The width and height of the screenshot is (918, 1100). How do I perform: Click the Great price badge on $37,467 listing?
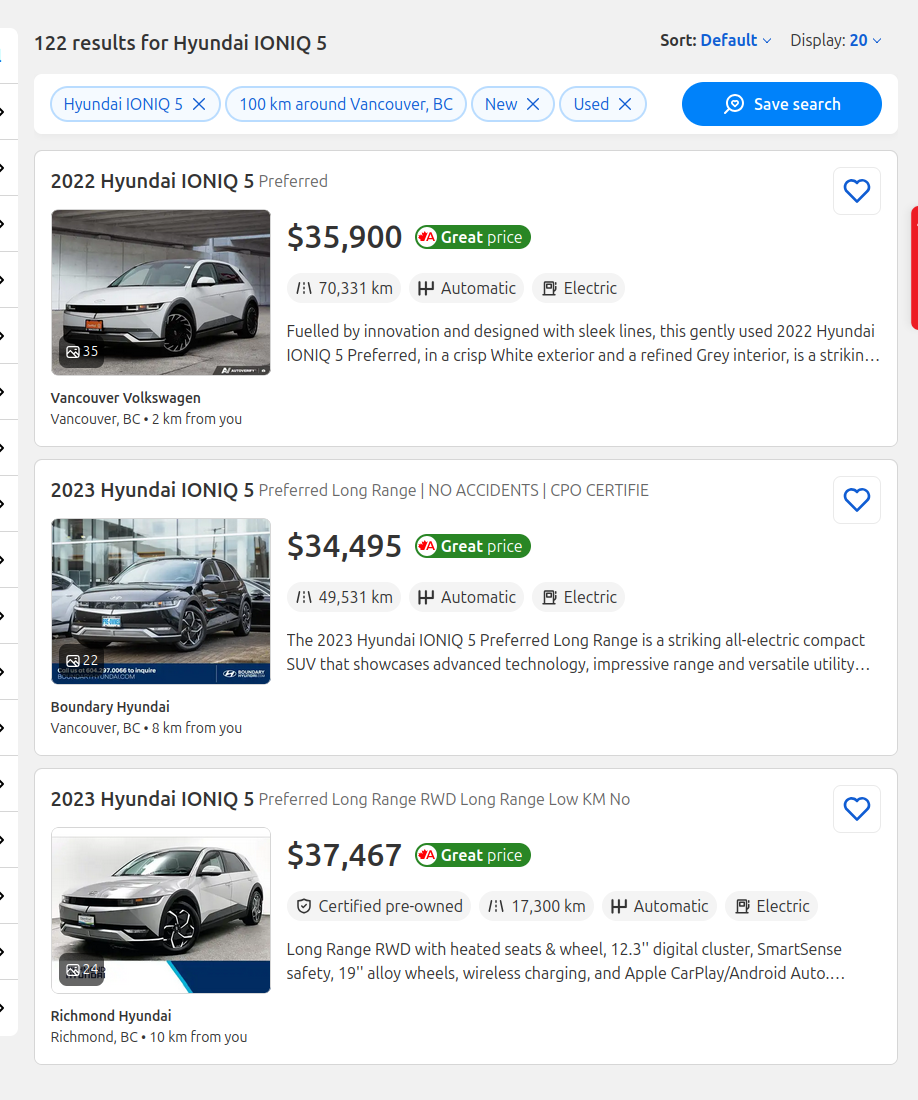[473, 855]
